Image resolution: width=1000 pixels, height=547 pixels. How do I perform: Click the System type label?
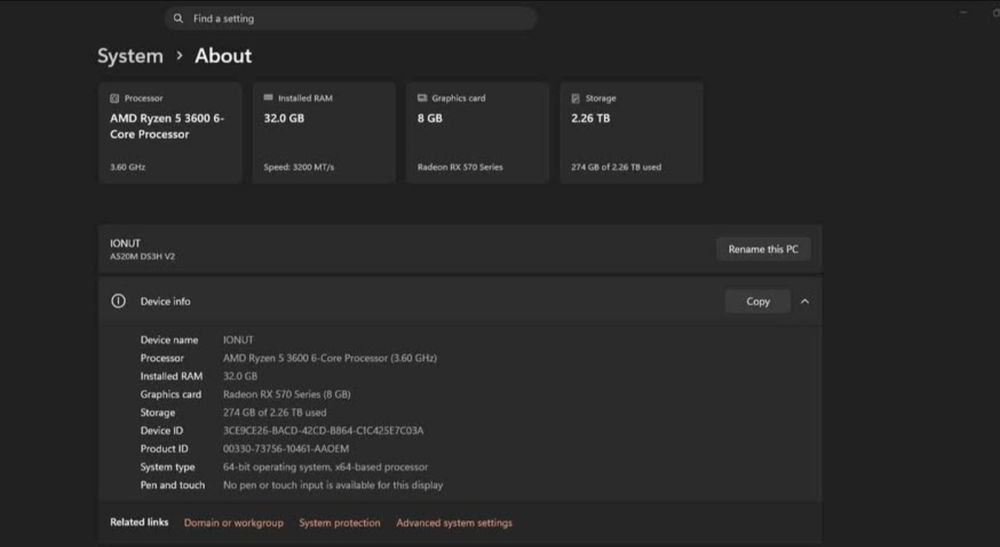(168, 467)
